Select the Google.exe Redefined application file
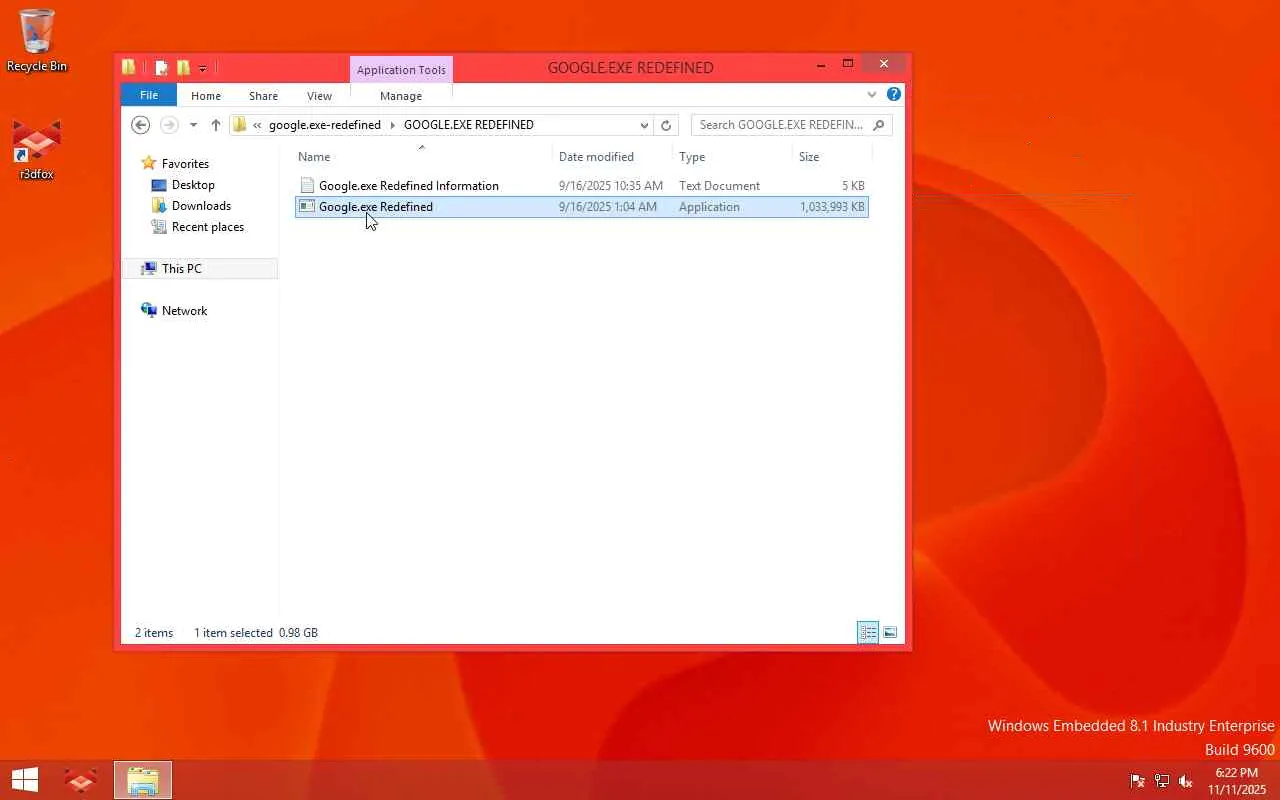 pyautogui.click(x=581, y=207)
